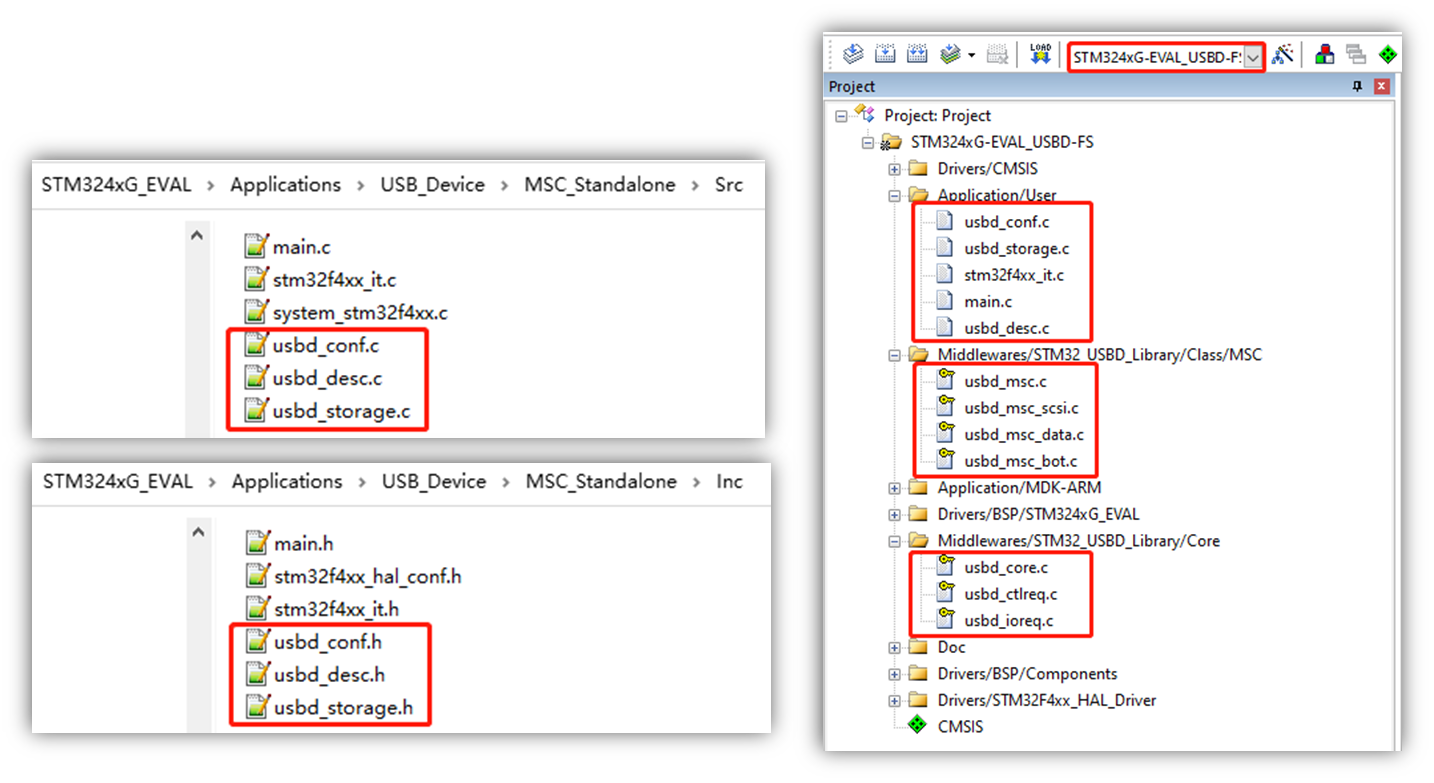Go to MSC_Standalone breadcrumb in Src explorer window

[600, 185]
